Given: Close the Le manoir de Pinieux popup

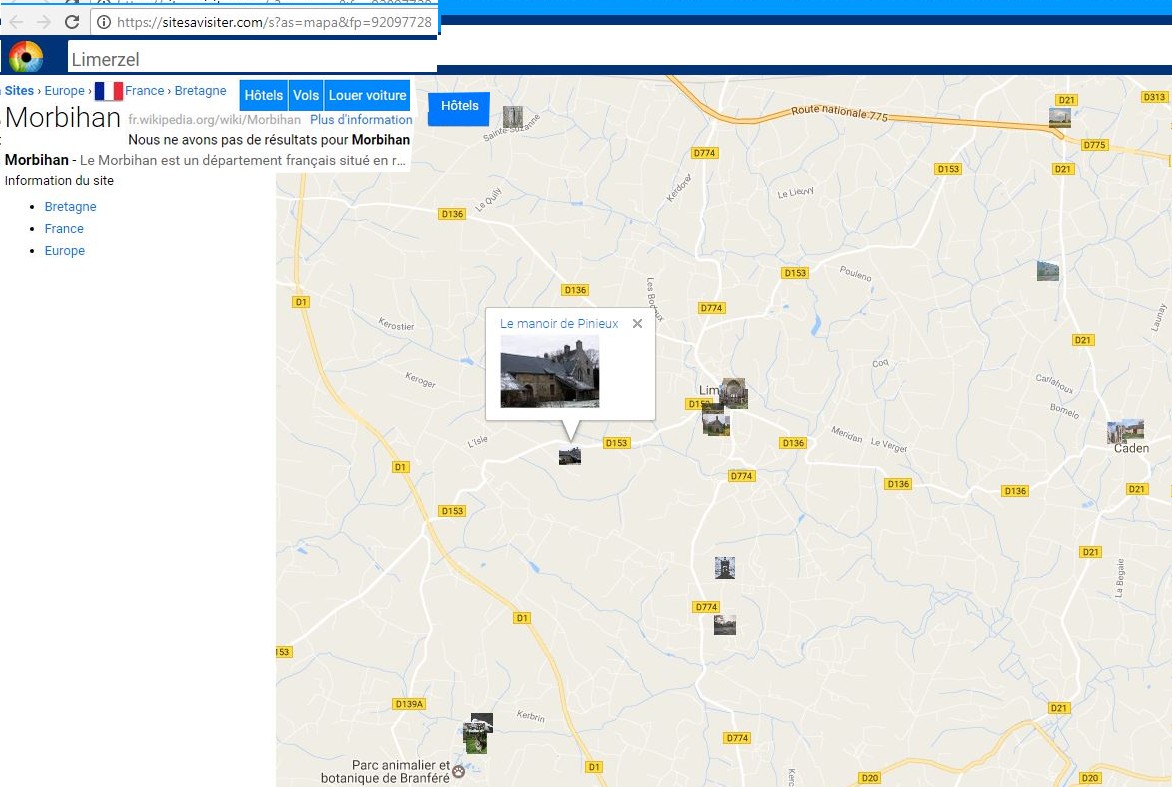Looking at the screenshot, I should point(637,324).
